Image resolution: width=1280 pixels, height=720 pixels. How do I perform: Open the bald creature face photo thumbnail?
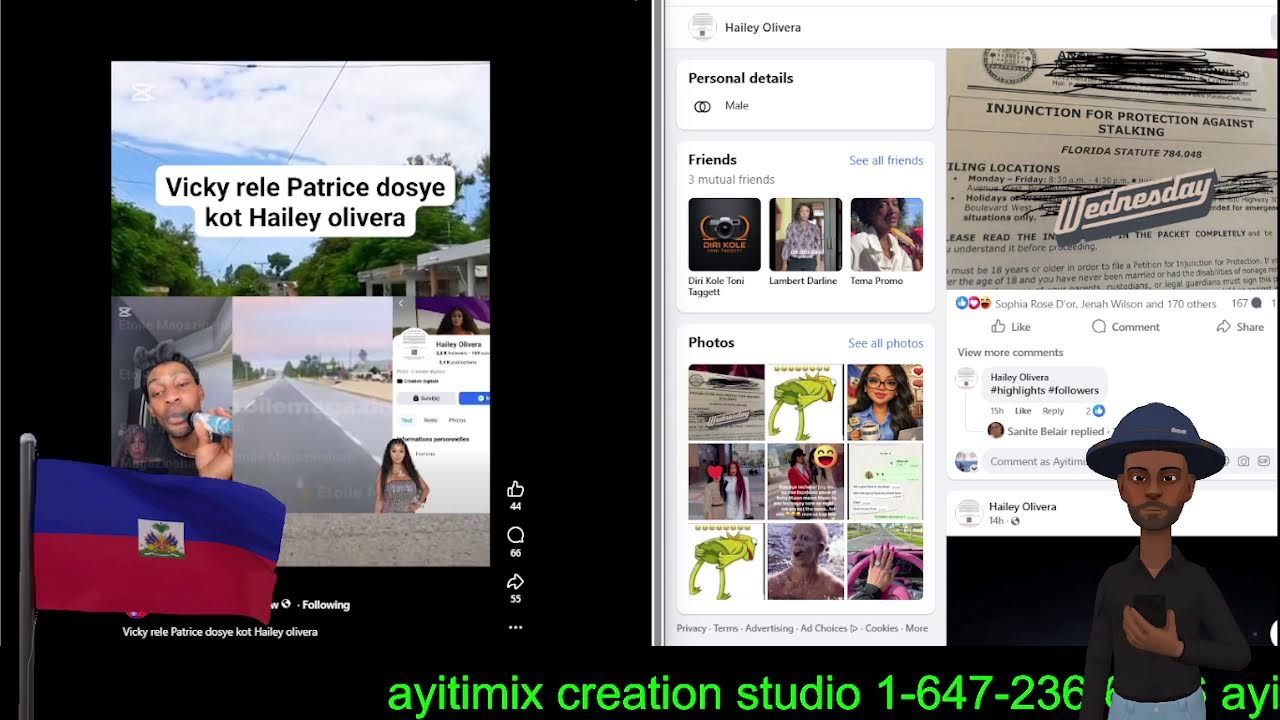pos(806,560)
